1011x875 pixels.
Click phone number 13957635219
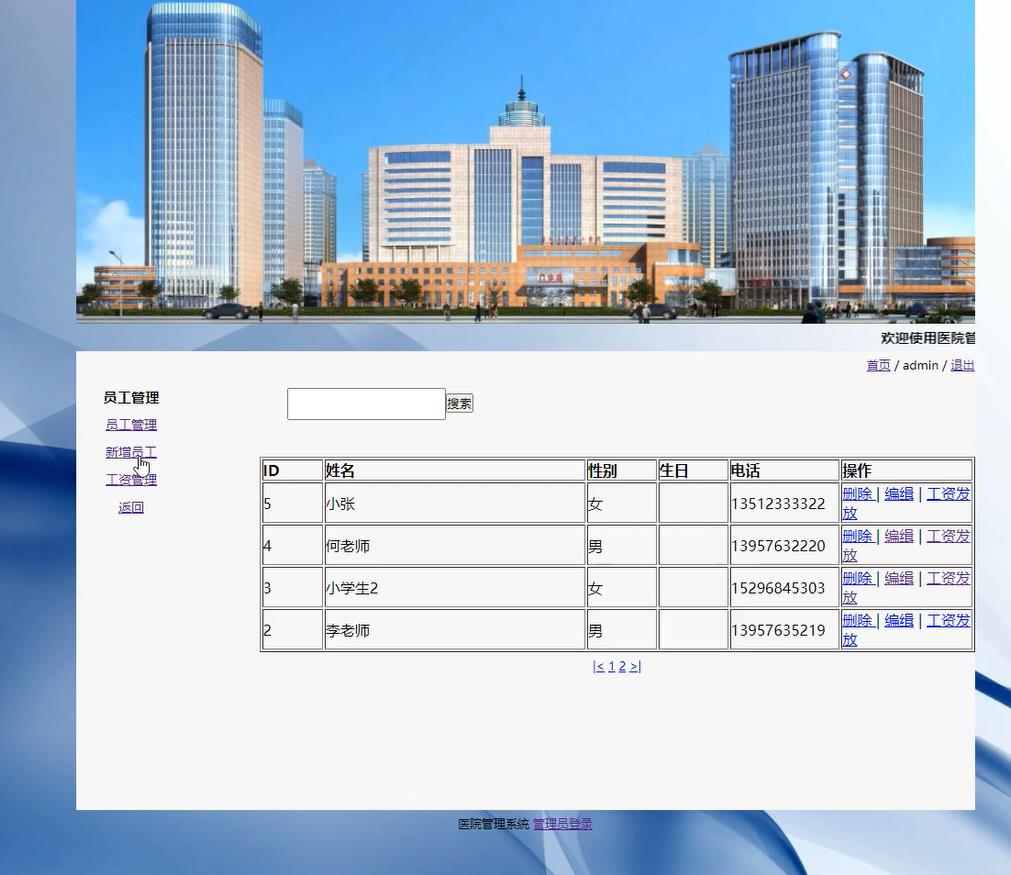(x=778, y=631)
